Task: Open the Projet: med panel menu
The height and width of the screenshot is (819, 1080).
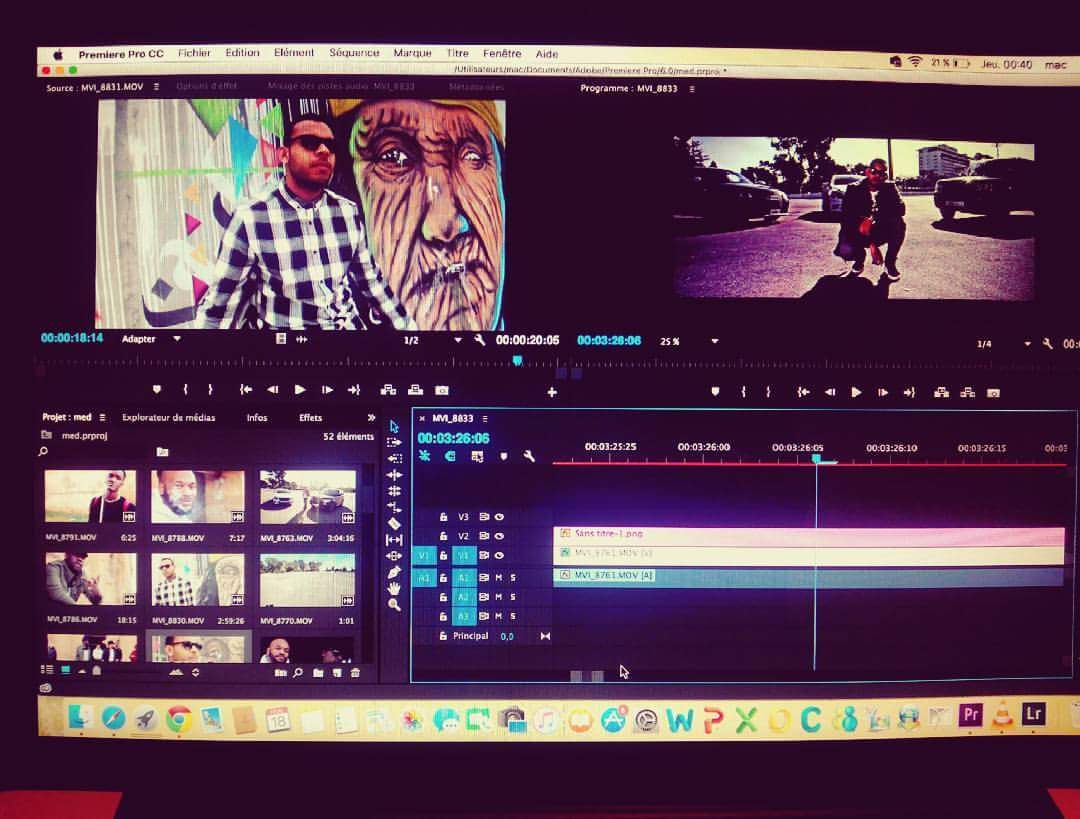Action: 103,417
